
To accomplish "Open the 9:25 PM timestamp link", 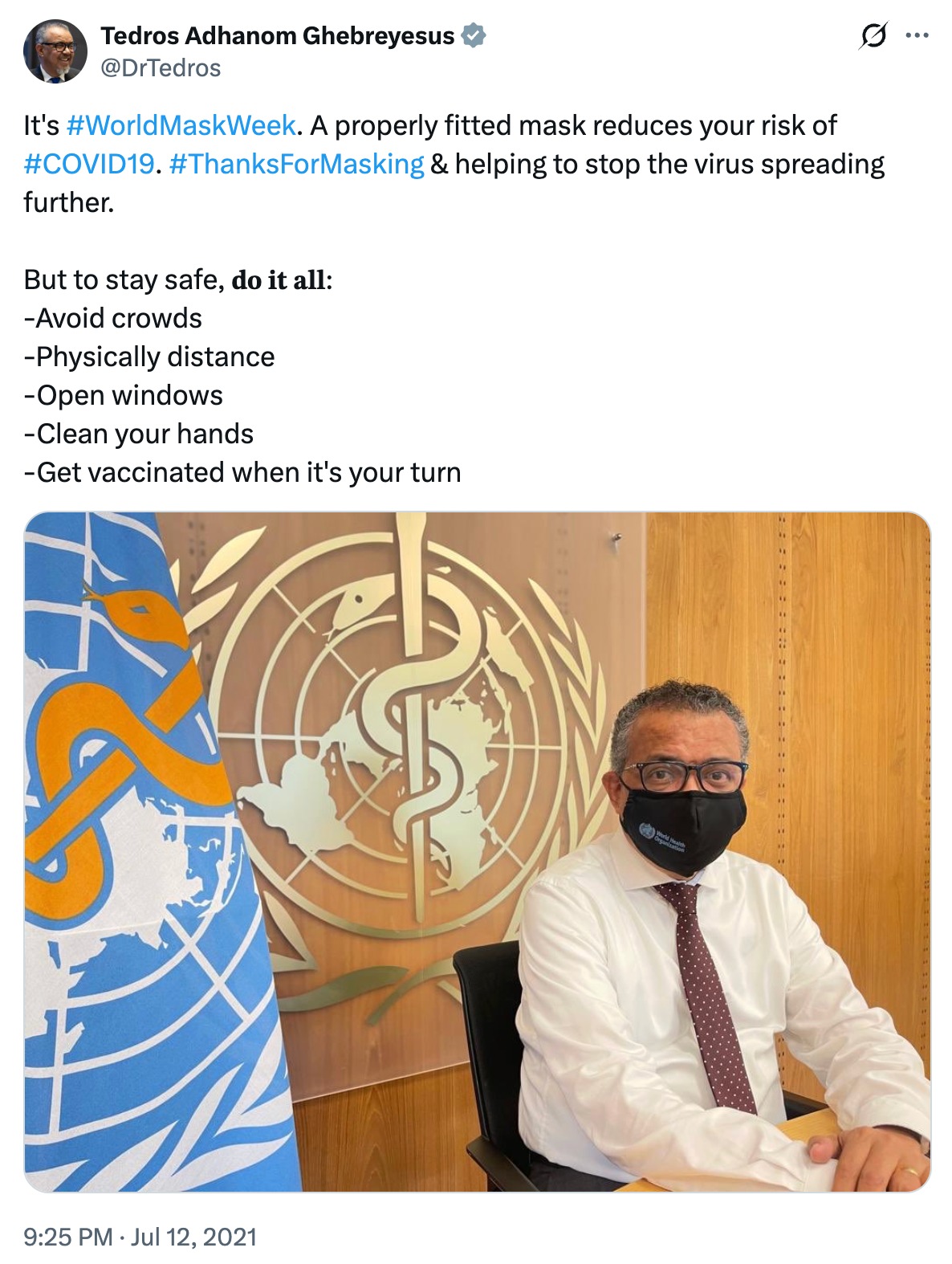I will pos(67,1236).
